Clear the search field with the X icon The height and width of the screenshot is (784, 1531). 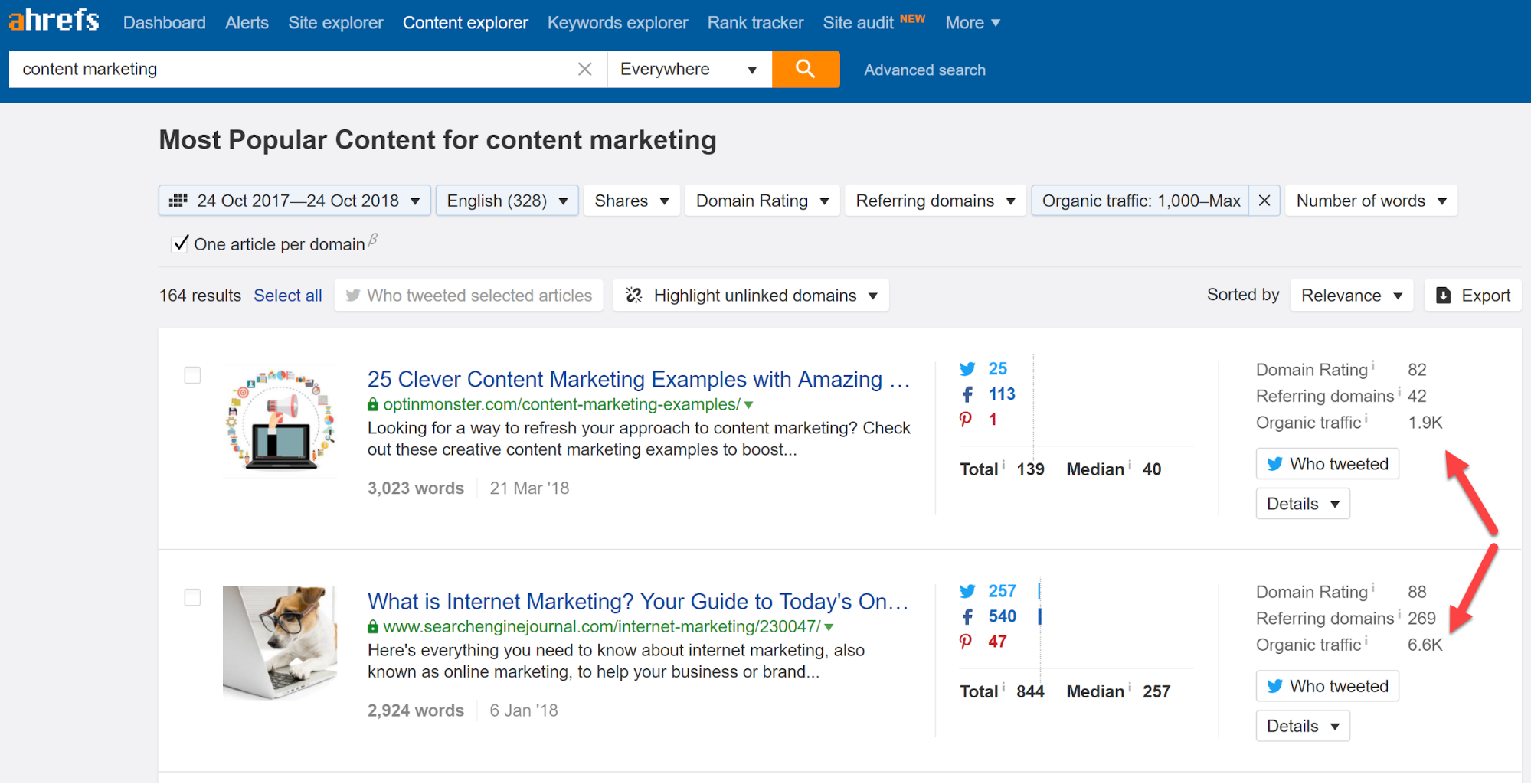584,70
